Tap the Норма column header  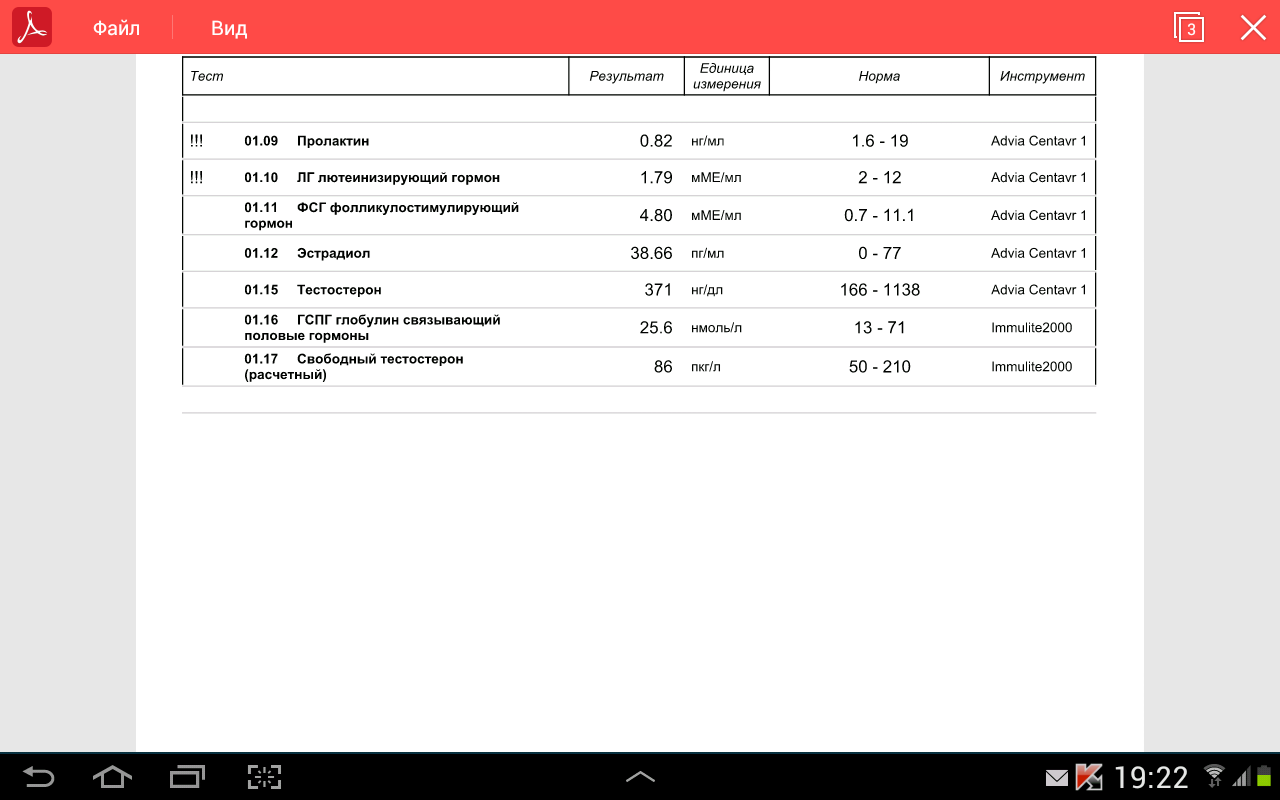pyautogui.click(x=879, y=76)
